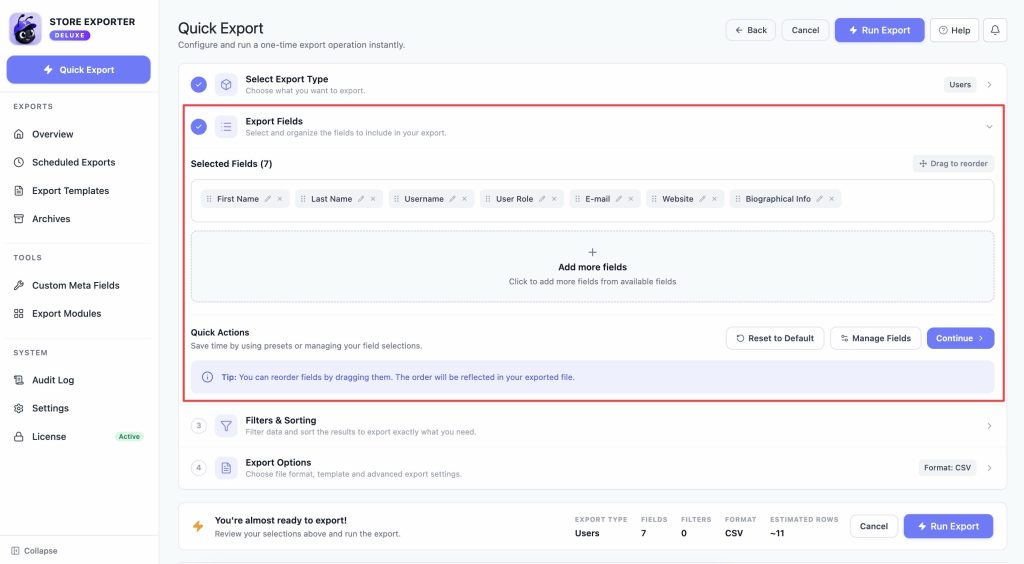Image resolution: width=1024 pixels, height=564 pixels.
Task: Open Help
Action: click(954, 30)
